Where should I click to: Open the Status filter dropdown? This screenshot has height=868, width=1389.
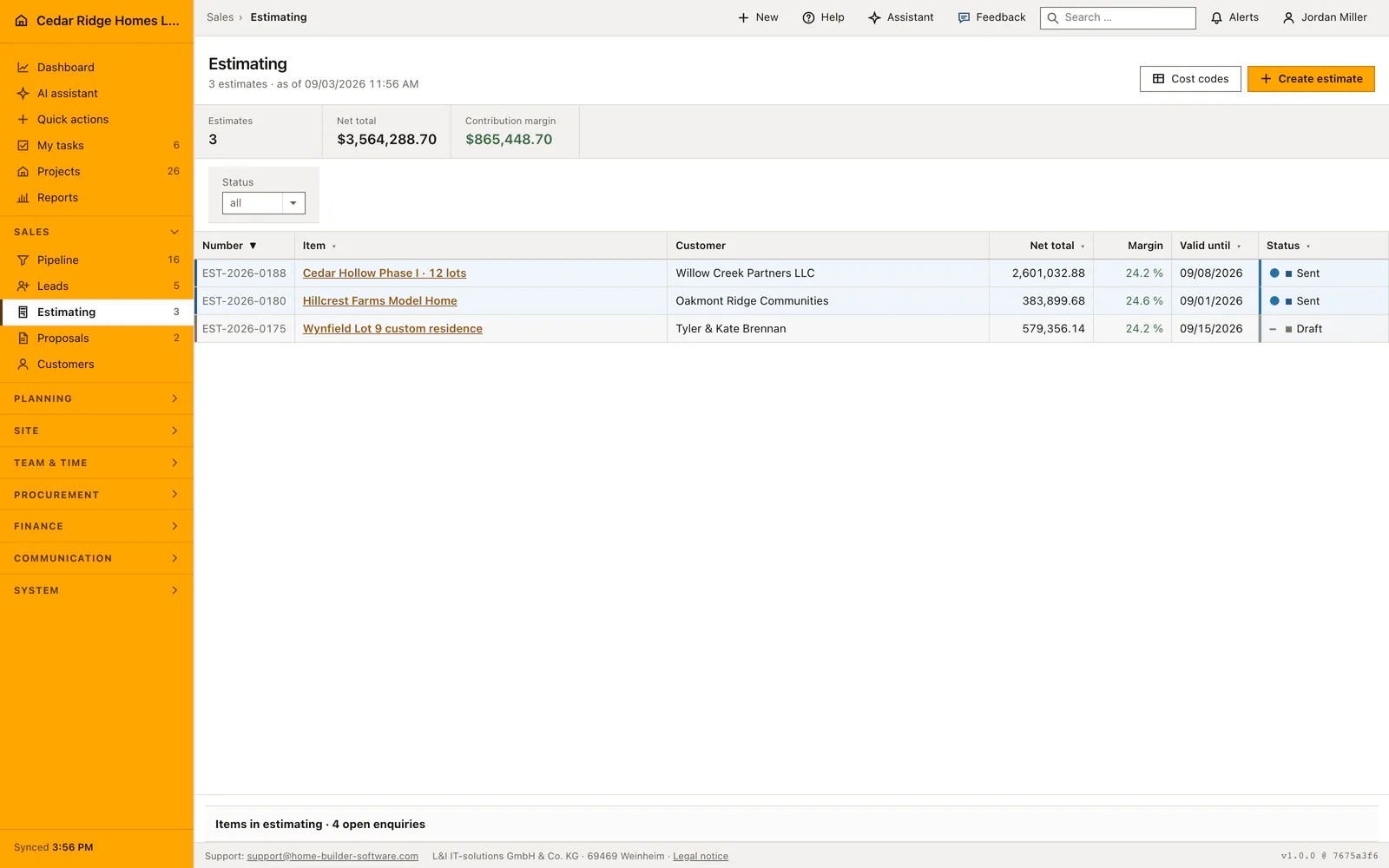pyautogui.click(x=264, y=203)
